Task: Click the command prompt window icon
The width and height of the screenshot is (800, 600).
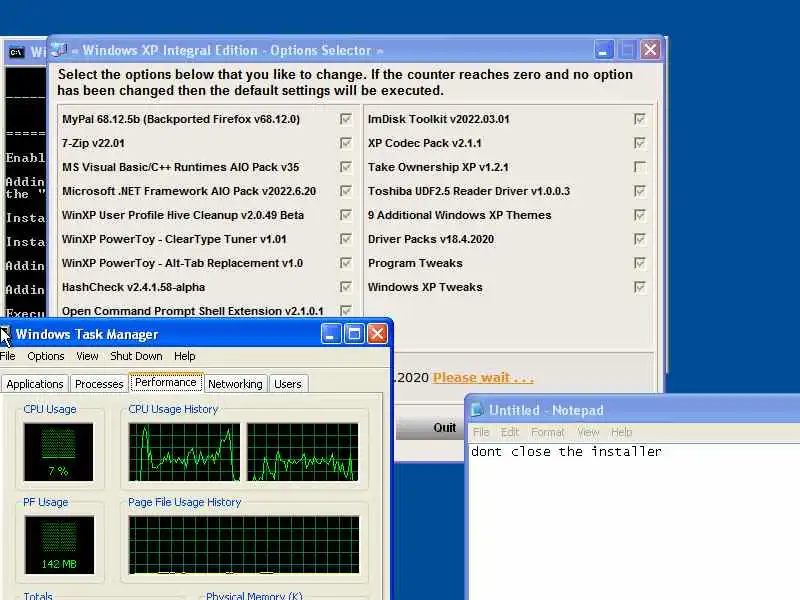Action: coord(16,52)
